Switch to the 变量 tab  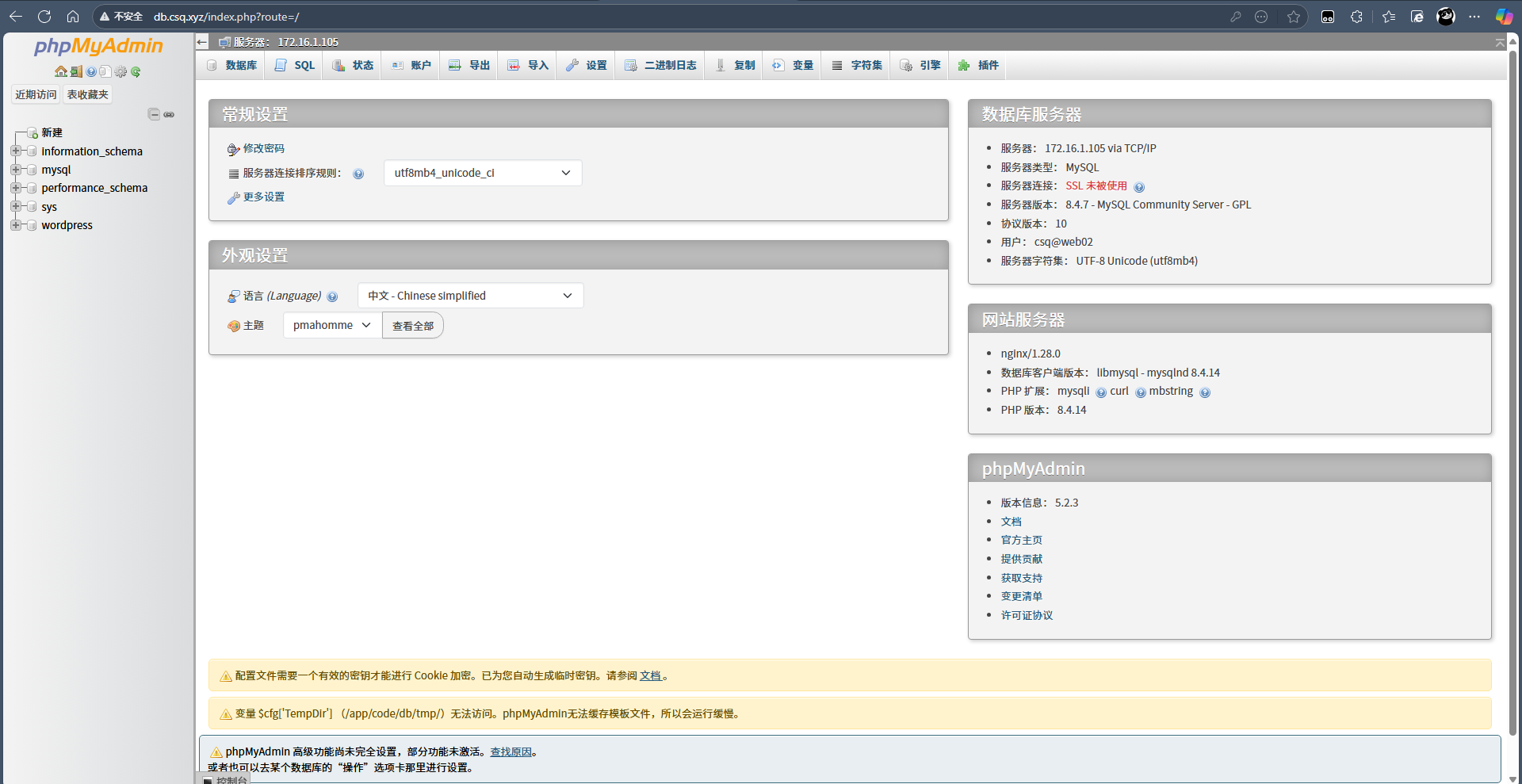(x=793, y=65)
